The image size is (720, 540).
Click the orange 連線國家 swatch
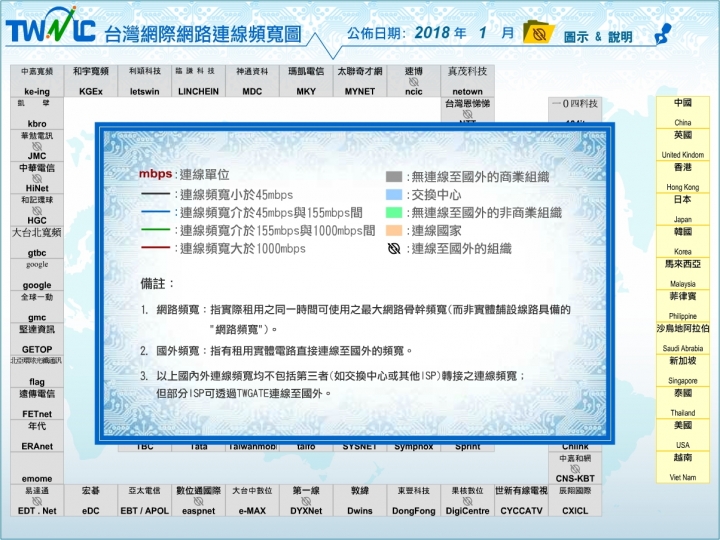tap(394, 231)
